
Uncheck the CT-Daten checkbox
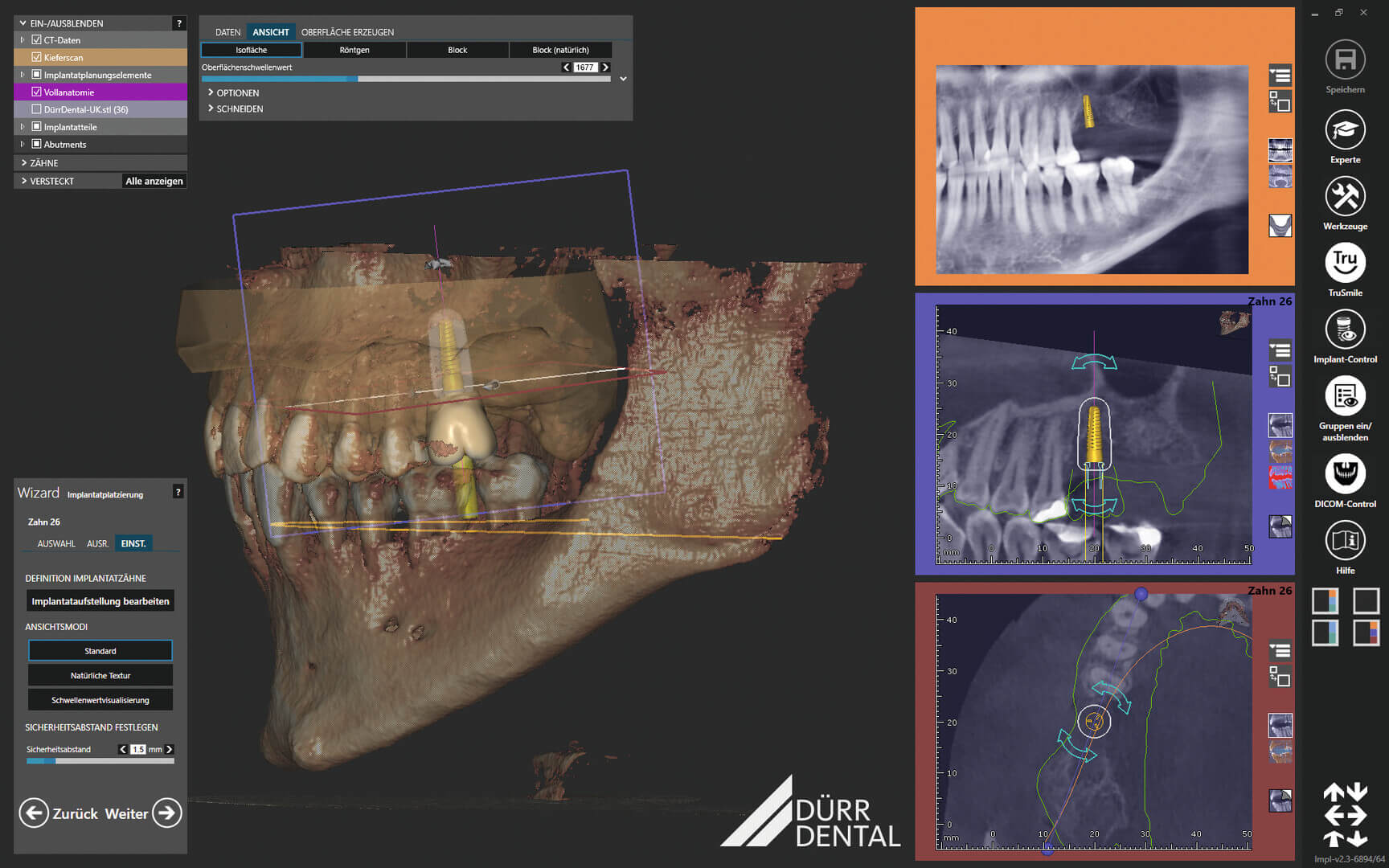click(x=36, y=39)
